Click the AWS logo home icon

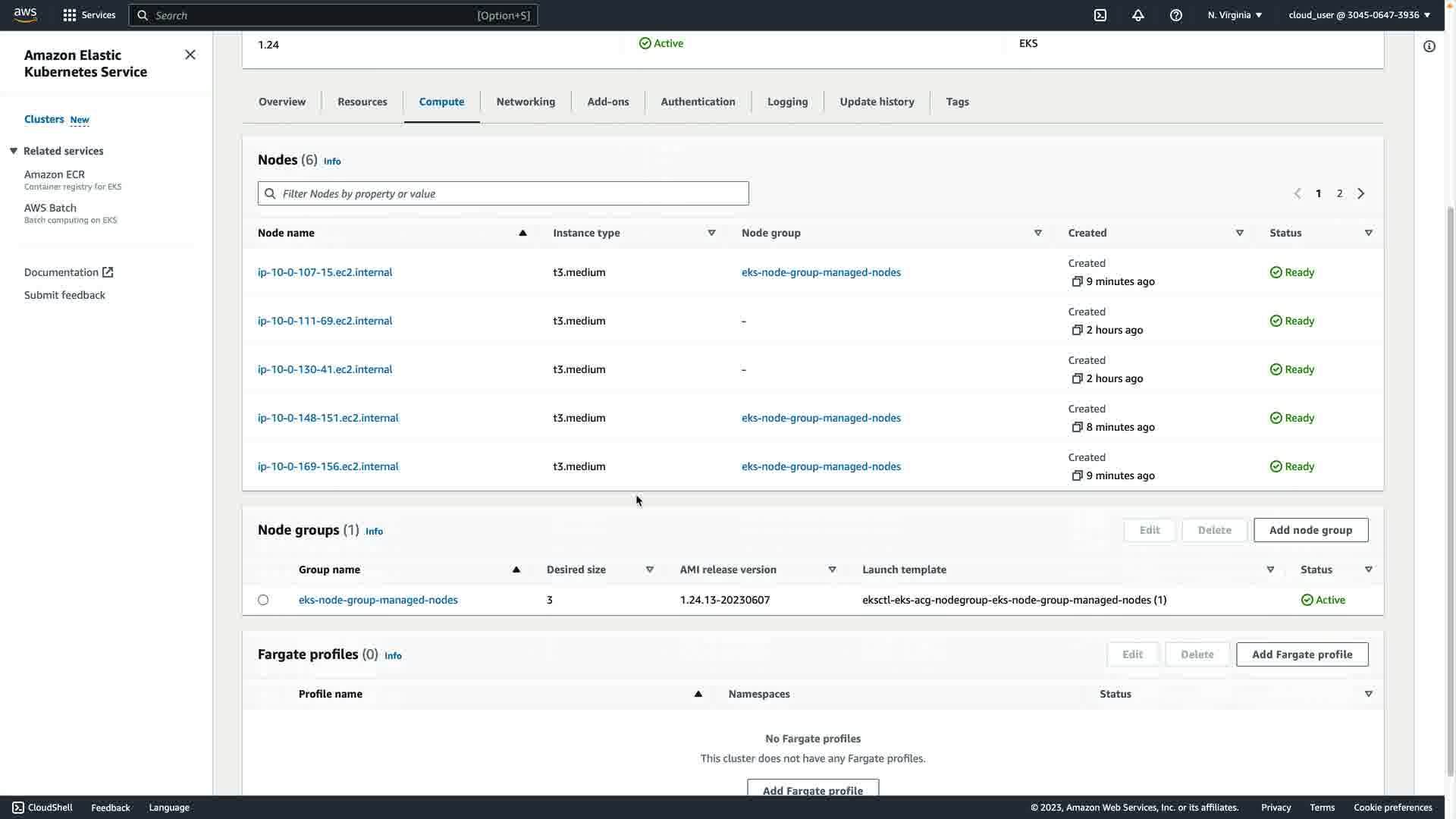tap(25, 15)
